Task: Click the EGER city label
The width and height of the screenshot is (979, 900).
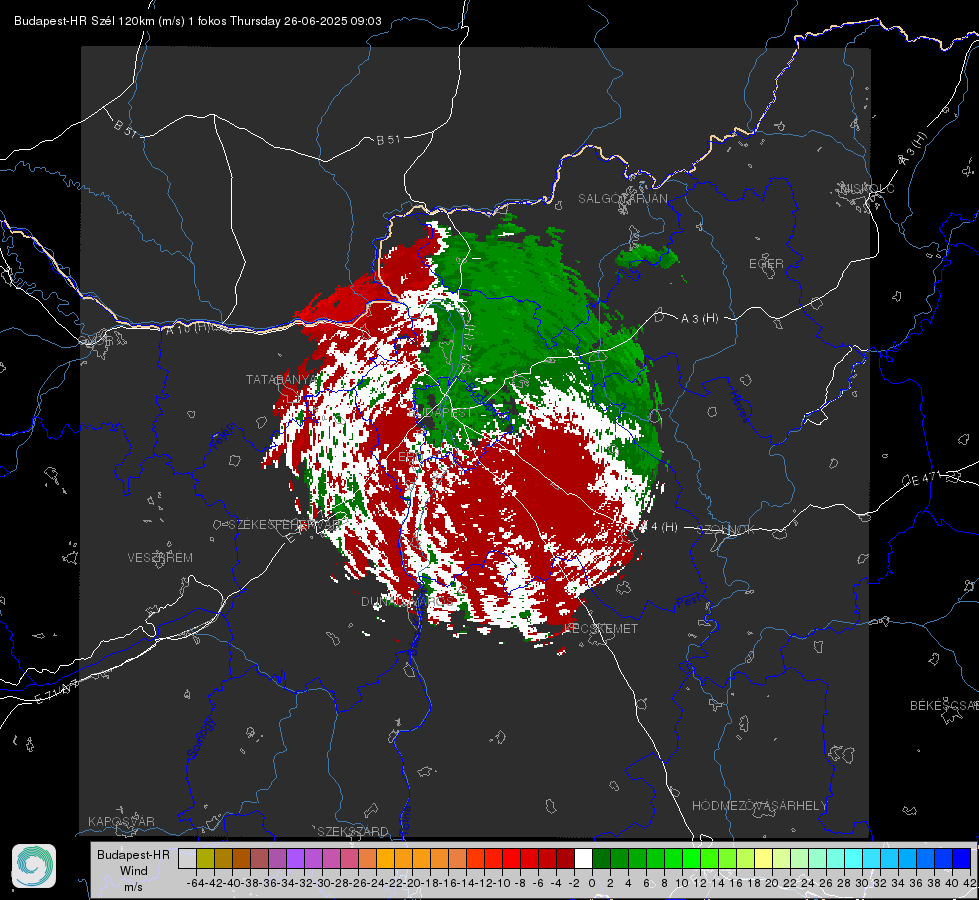Action: tap(766, 264)
